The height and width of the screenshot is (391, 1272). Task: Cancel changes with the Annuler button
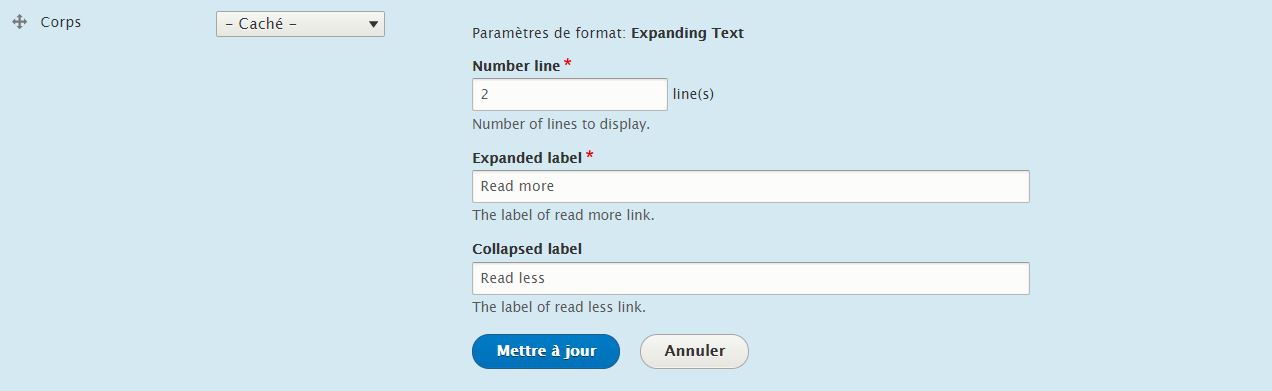click(694, 351)
